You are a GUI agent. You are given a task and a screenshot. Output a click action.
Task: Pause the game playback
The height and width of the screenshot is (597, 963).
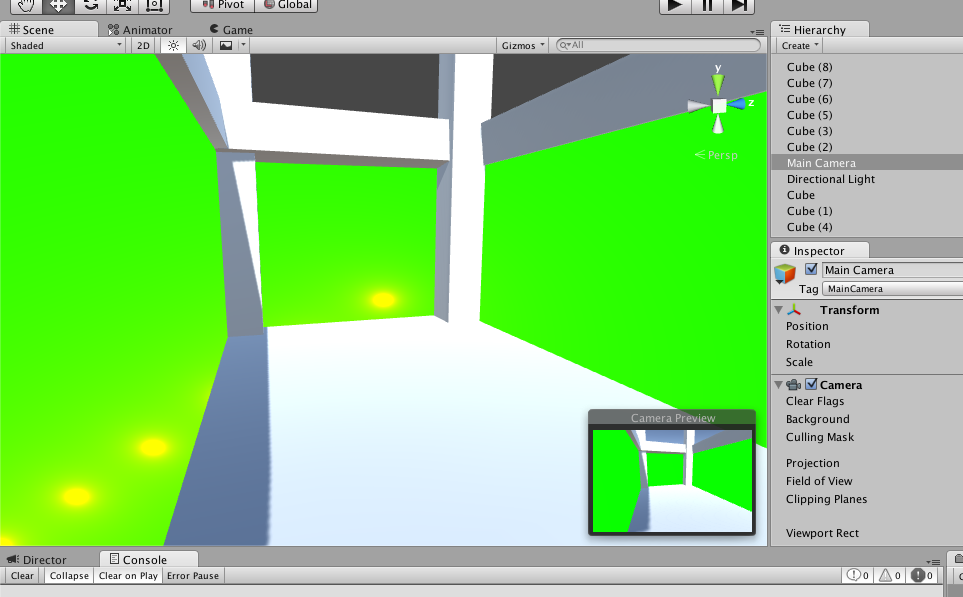(x=707, y=6)
